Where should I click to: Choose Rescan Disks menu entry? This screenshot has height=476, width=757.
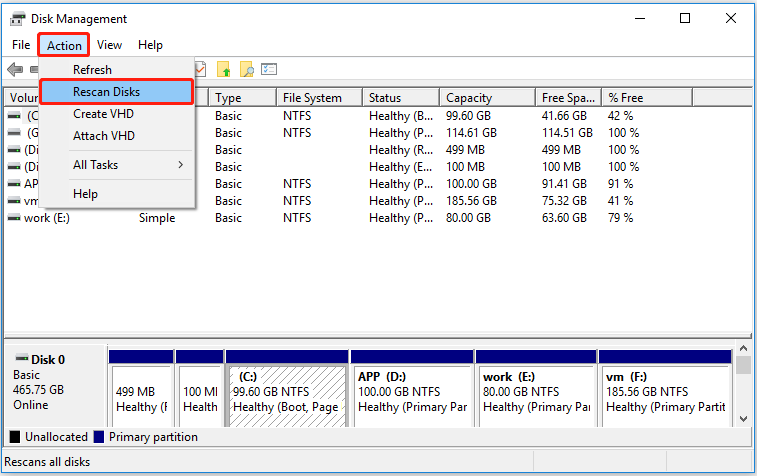pos(117,92)
